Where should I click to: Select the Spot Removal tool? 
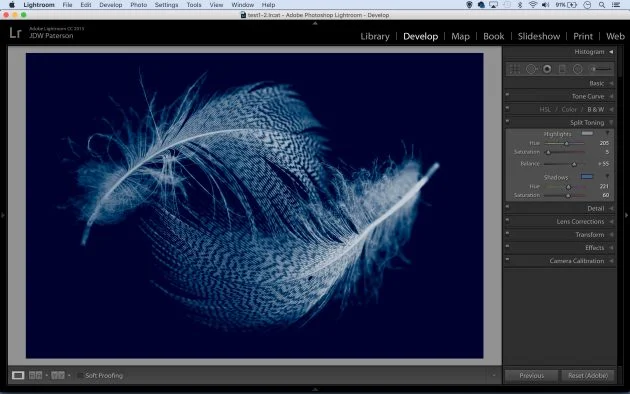[x=531, y=69]
